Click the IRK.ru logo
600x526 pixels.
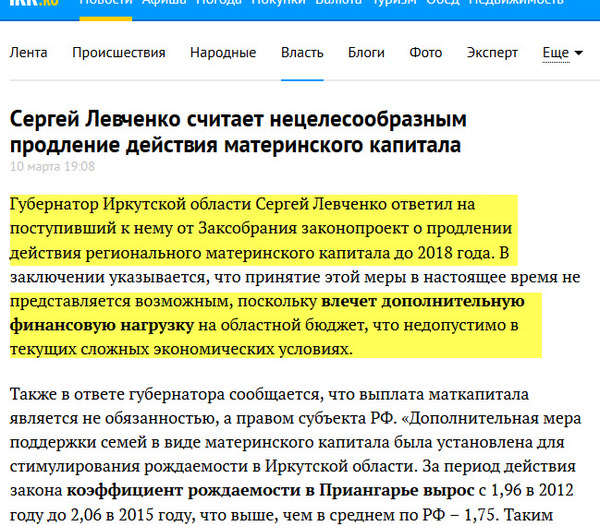tap(32, 5)
